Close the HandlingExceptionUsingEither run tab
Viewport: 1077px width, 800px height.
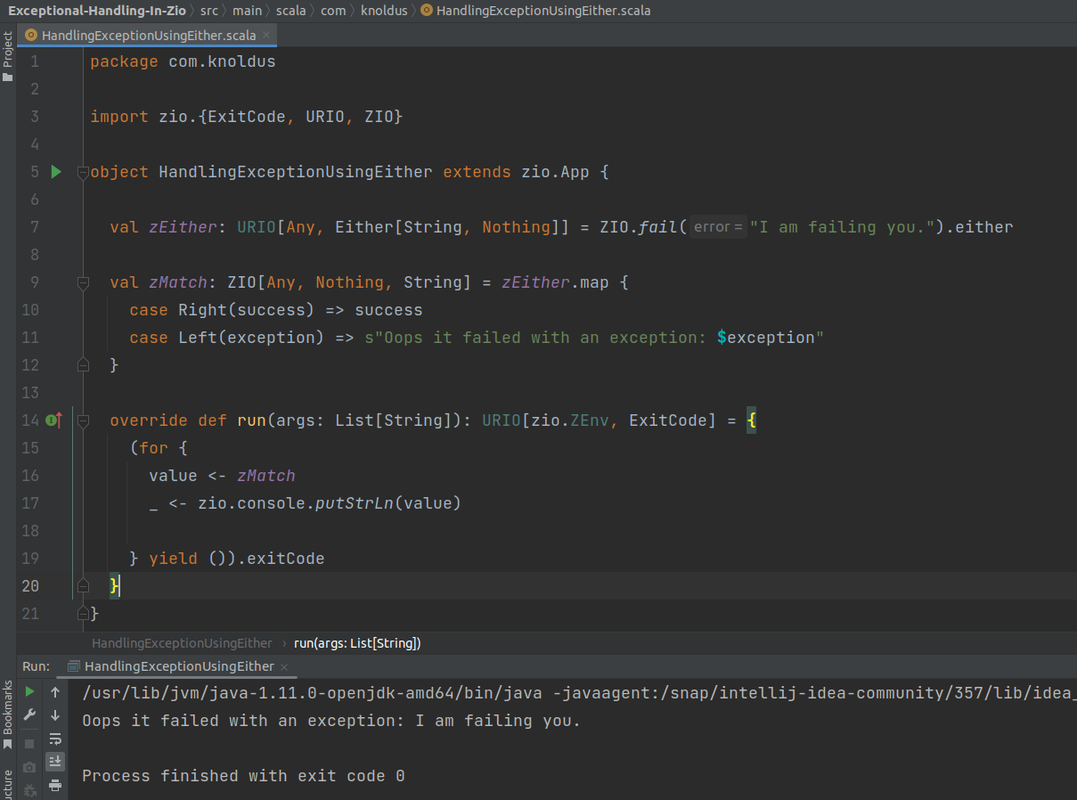click(284, 667)
